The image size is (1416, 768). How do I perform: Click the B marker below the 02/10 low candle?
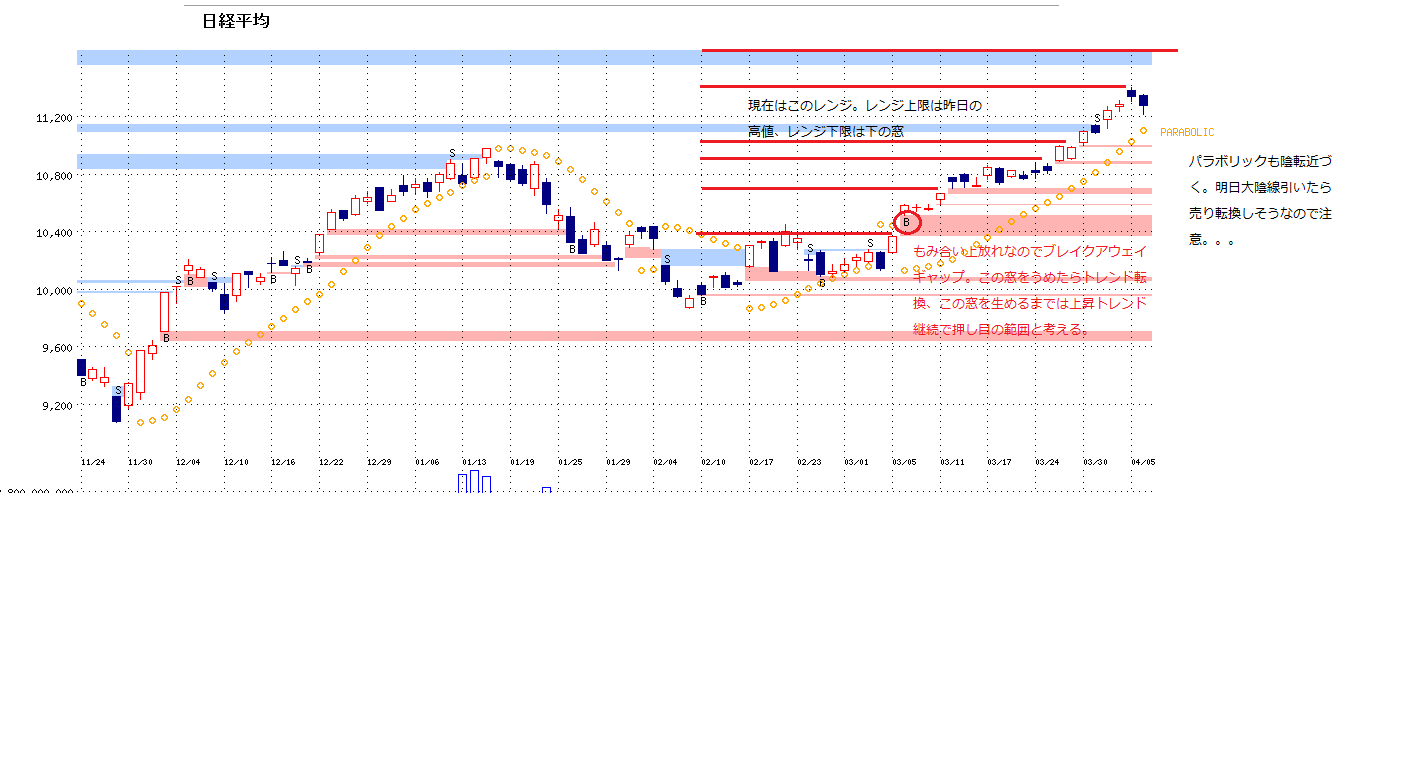703,301
